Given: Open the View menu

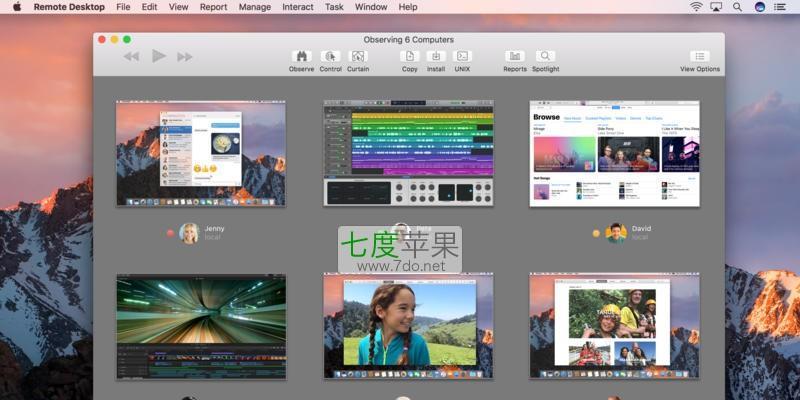Looking at the screenshot, I should point(179,7).
